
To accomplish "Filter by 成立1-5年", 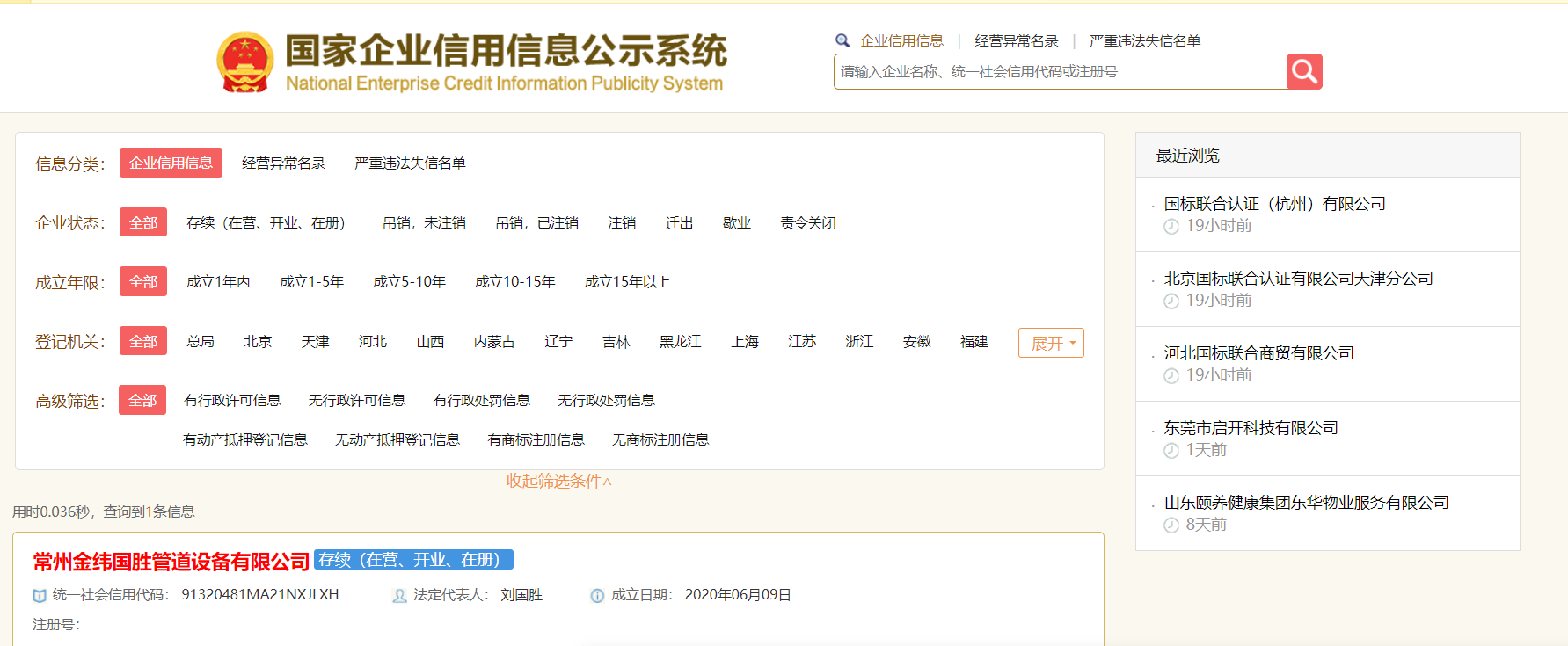I will (x=311, y=281).
